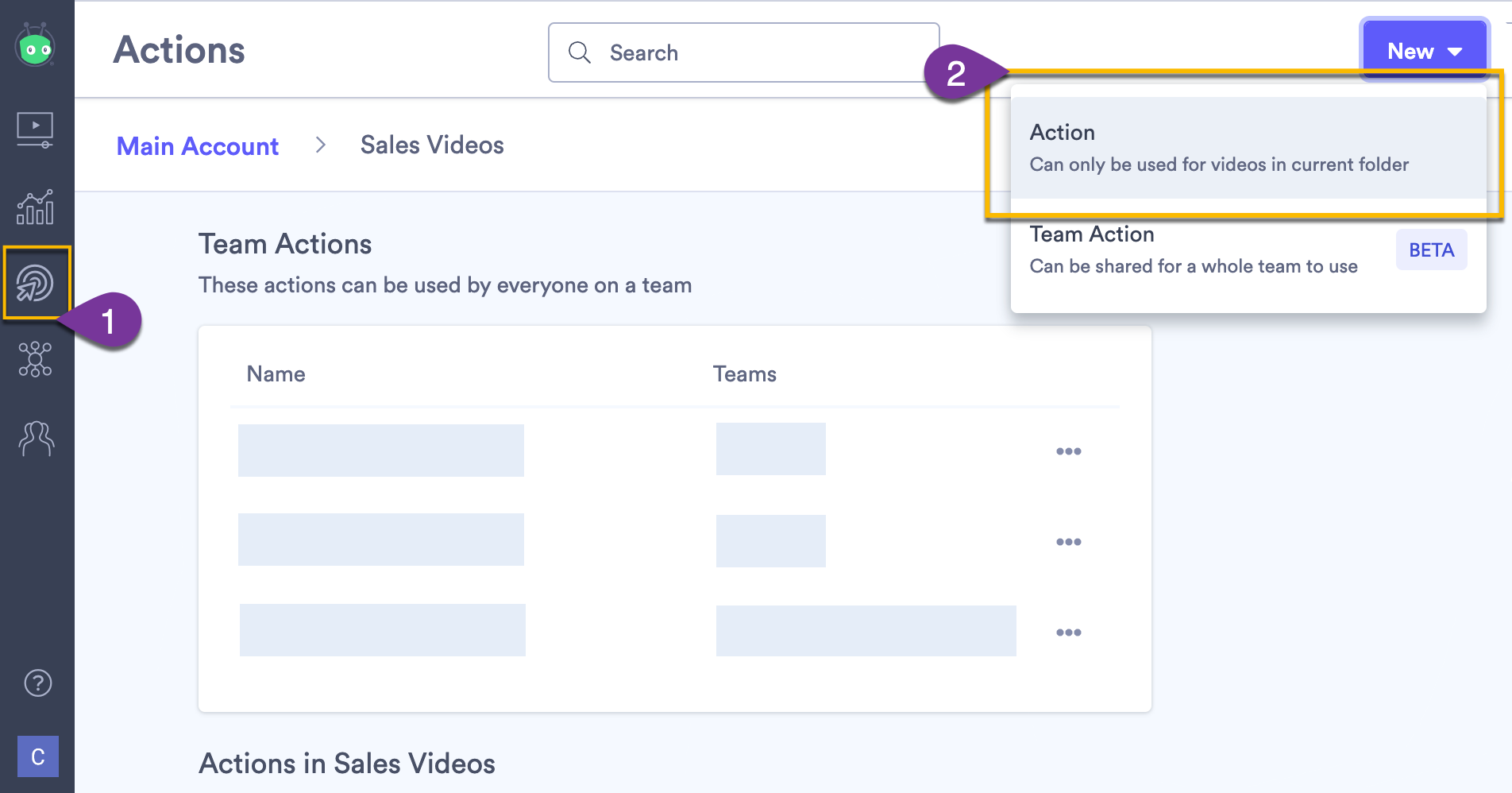Image resolution: width=1512 pixels, height=793 pixels.
Task: Open the Teams section from the sidebar
Action: coord(36,438)
